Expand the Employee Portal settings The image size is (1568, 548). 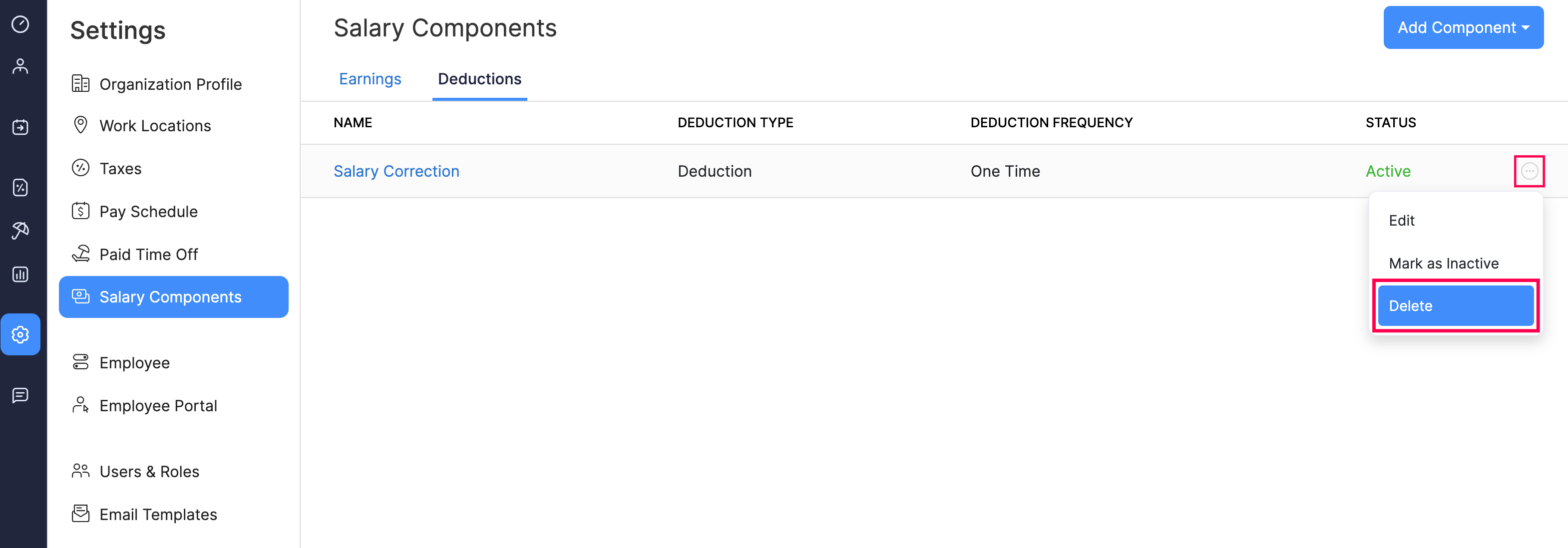[x=158, y=406]
